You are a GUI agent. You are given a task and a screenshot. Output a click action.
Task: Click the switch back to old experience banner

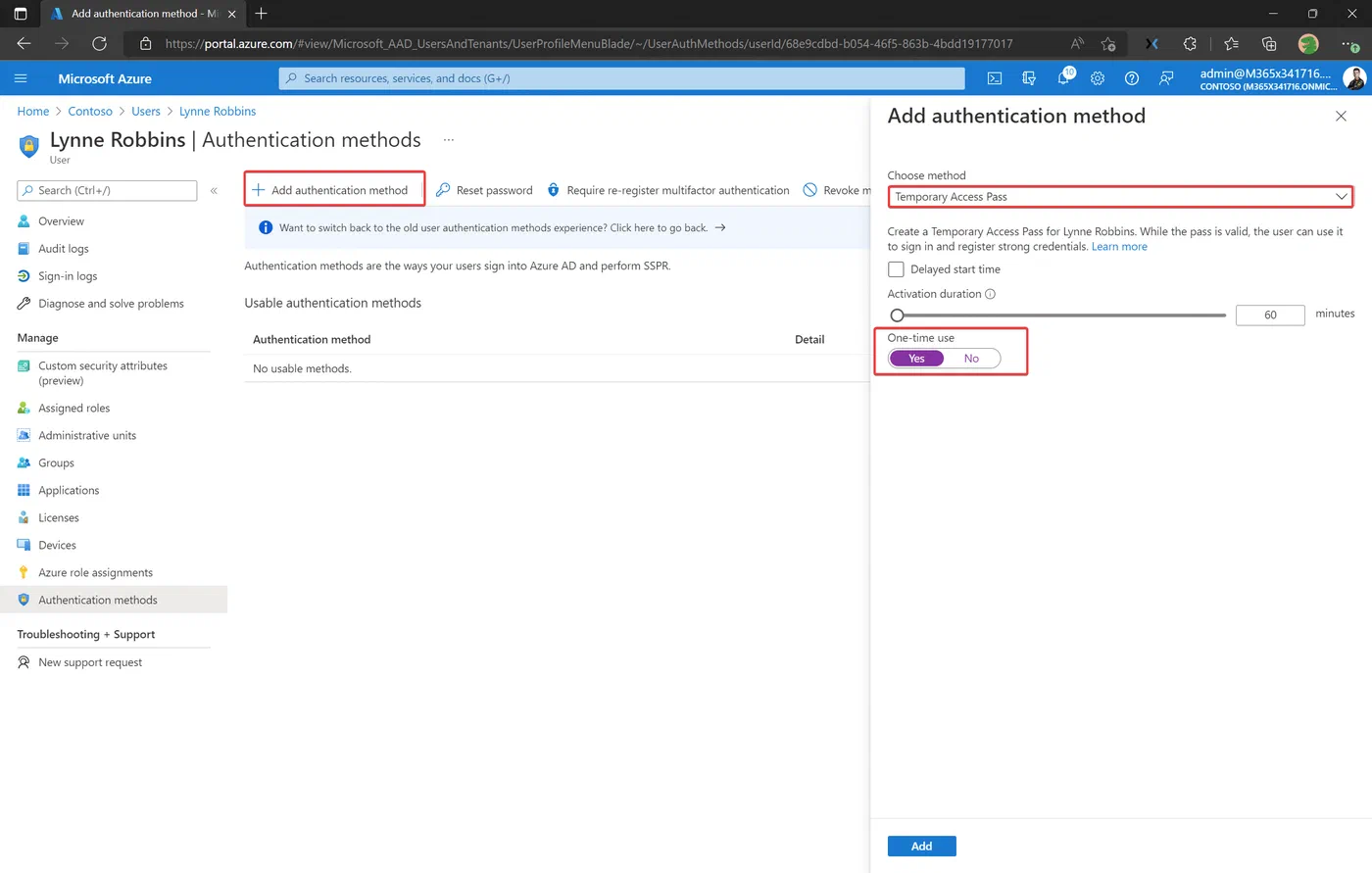tap(557, 227)
